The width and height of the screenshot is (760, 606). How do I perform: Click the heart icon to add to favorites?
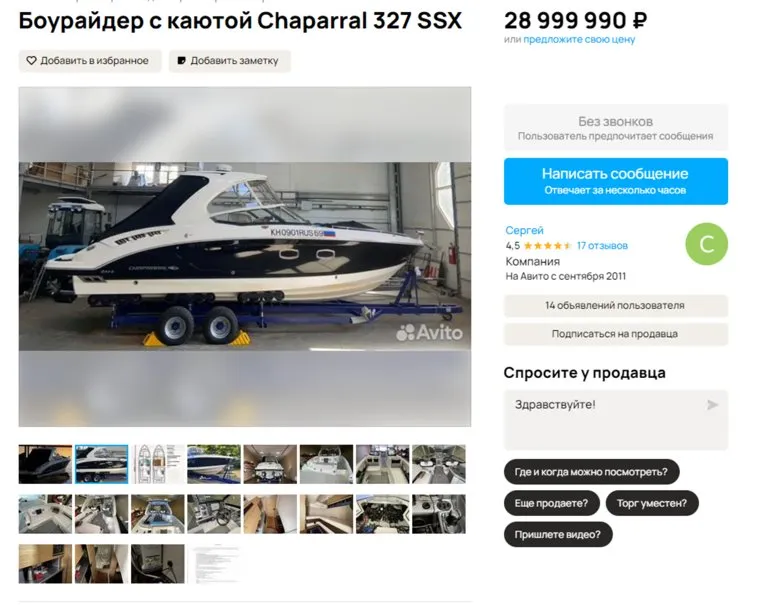(x=32, y=61)
